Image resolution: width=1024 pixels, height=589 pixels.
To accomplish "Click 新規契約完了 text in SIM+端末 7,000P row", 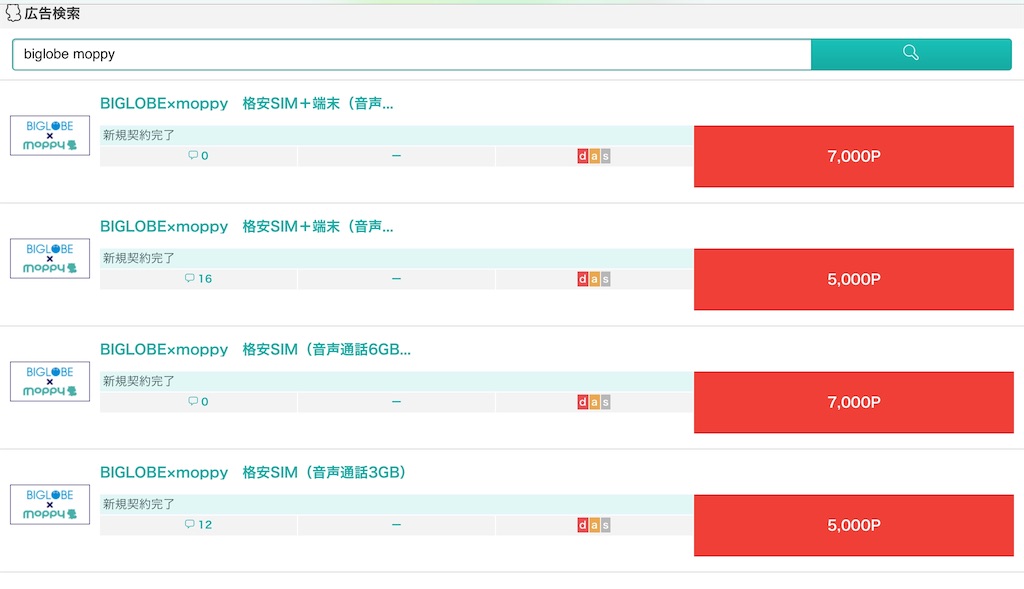I will tap(138, 135).
